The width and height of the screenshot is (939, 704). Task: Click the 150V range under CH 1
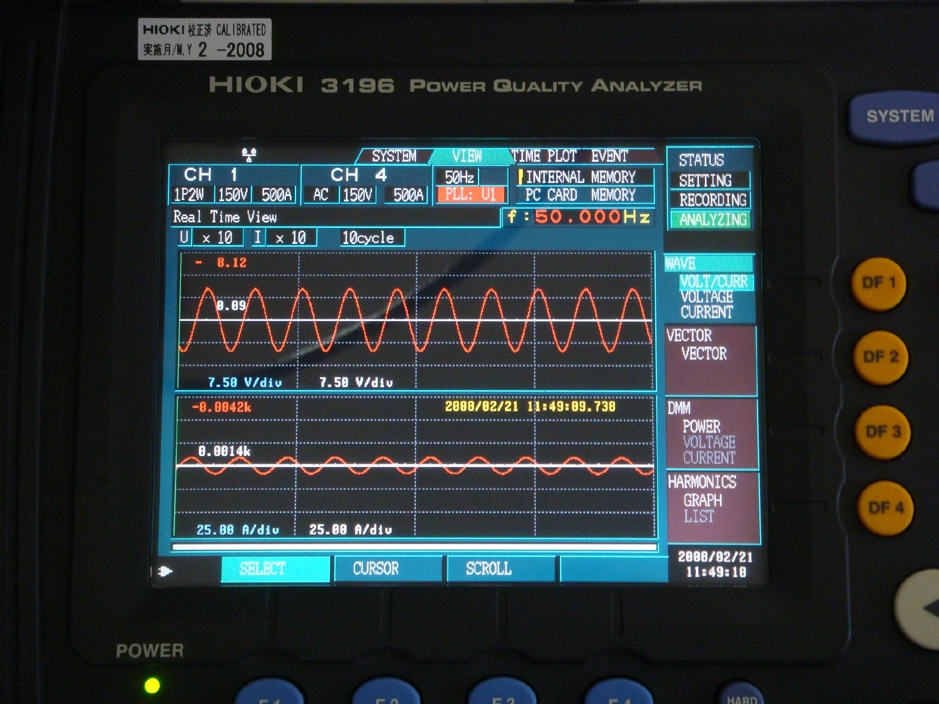(233, 195)
